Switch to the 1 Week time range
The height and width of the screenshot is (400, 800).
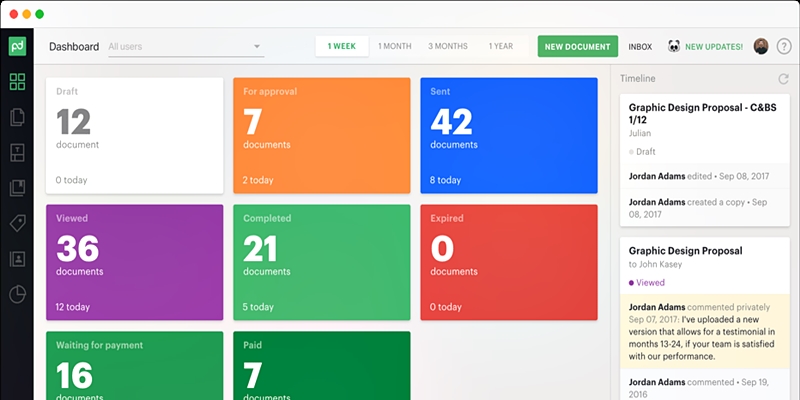(342, 46)
